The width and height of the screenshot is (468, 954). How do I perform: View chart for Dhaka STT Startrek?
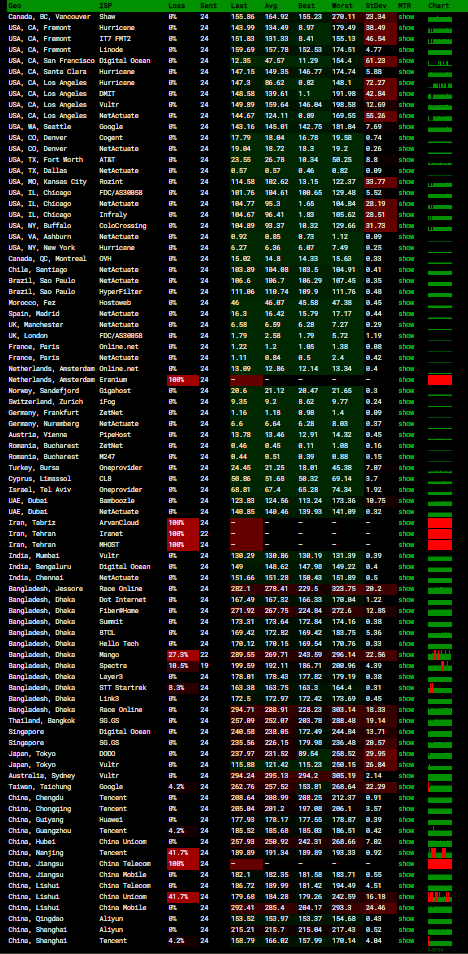coord(440,688)
